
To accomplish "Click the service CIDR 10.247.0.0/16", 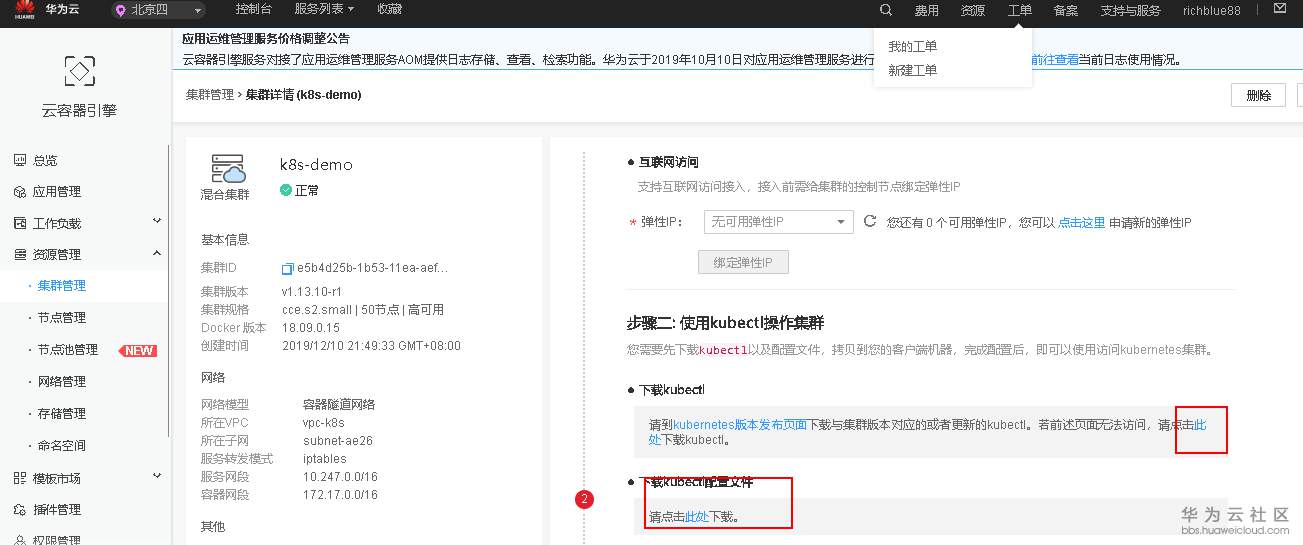I will coord(340,477).
